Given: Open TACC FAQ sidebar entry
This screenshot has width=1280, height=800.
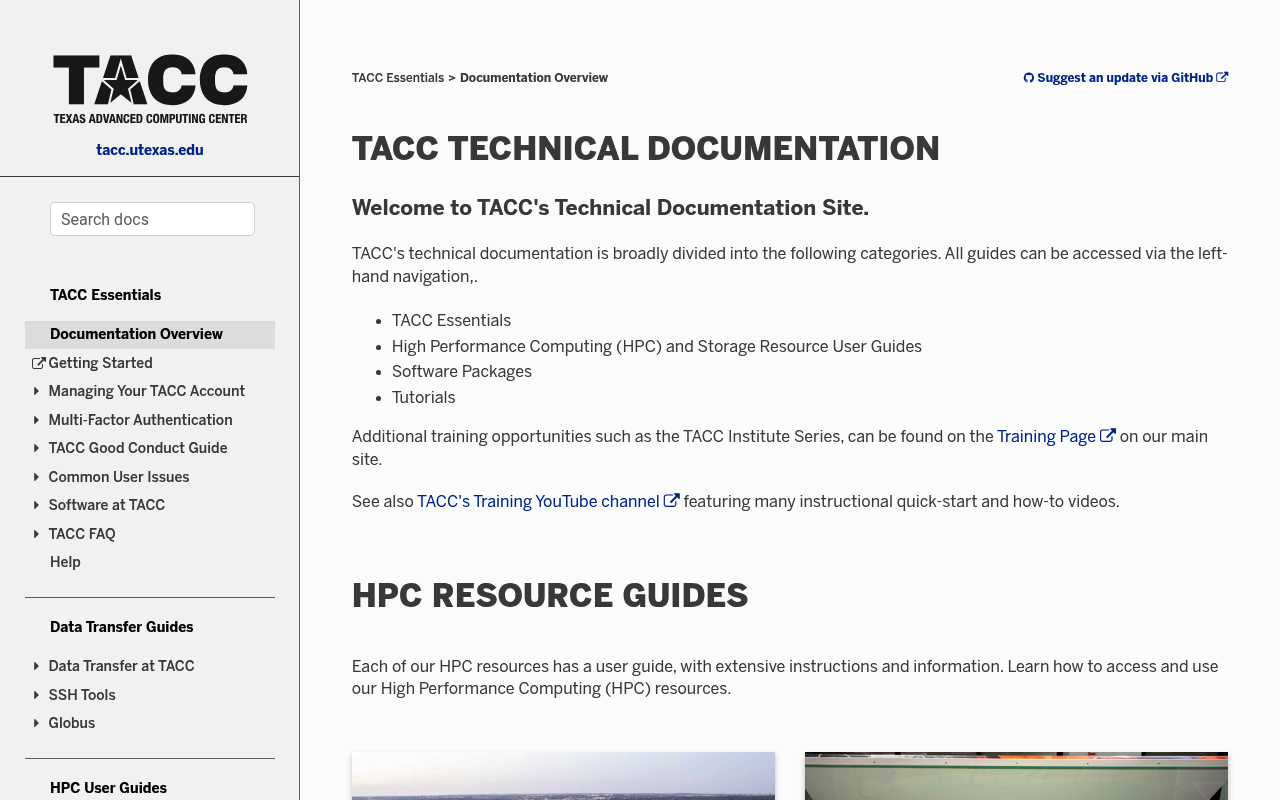Looking at the screenshot, I should coord(82,534).
